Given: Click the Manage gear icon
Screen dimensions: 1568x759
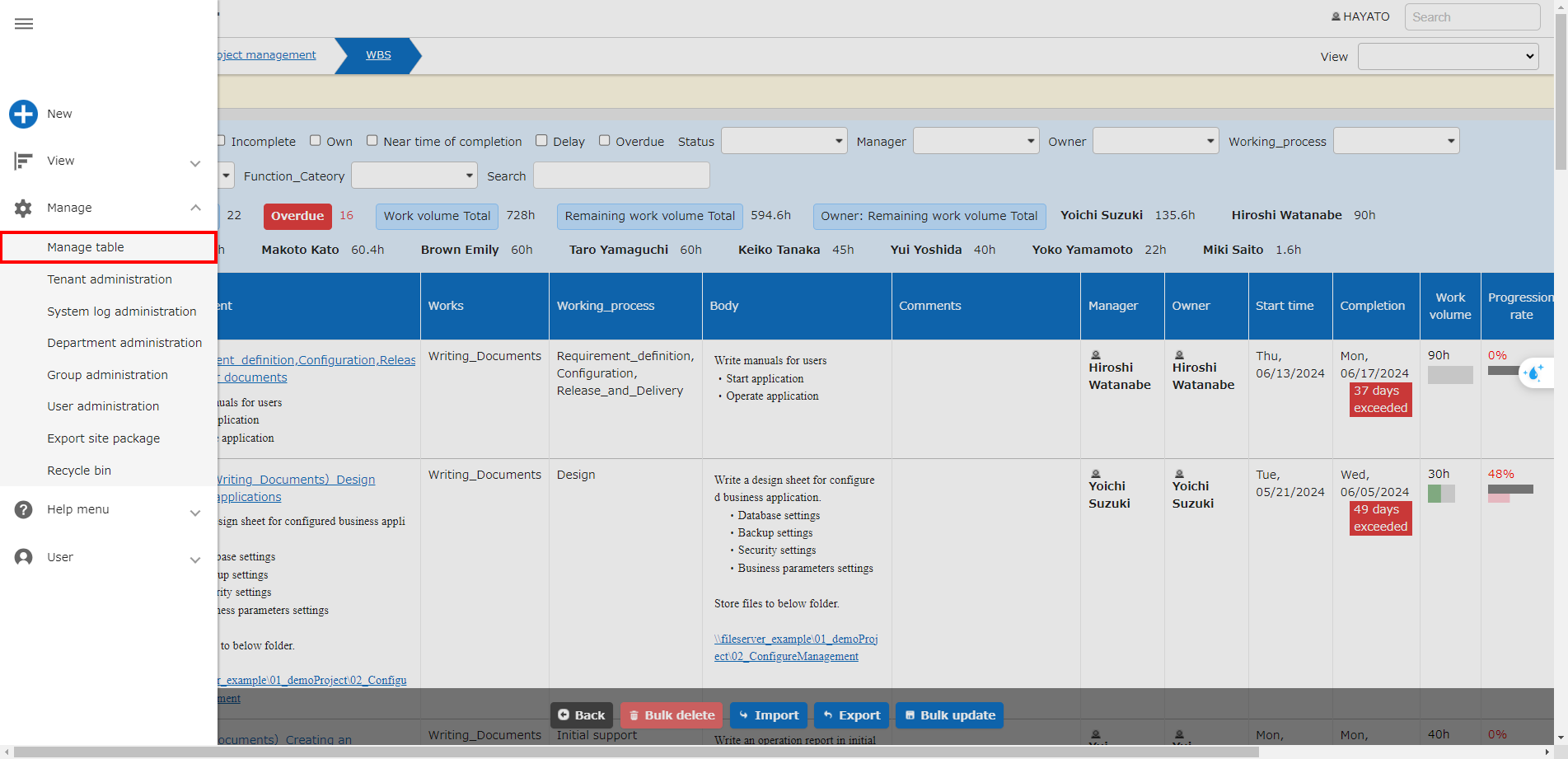Looking at the screenshot, I should 23,208.
